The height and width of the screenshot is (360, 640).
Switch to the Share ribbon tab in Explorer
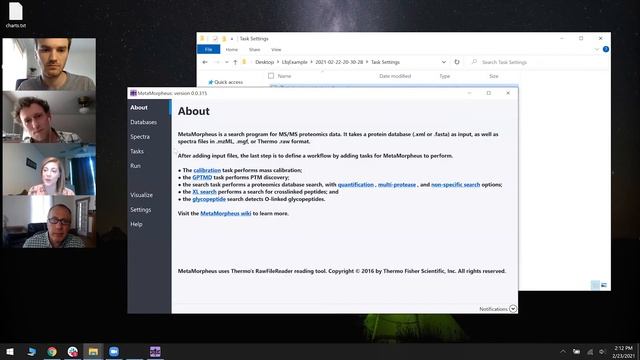coord(254,49)
